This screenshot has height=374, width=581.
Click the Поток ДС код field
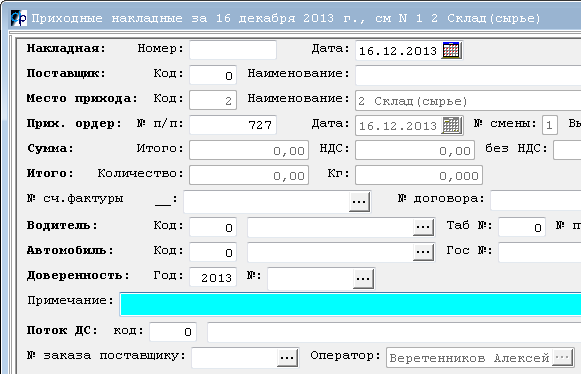click(173, 332)
